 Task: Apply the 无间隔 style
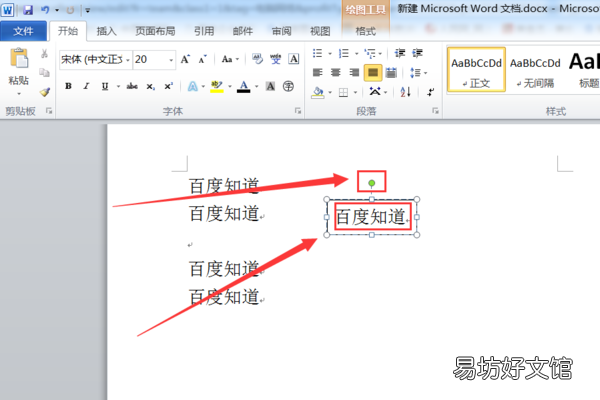pyautogui.click(x=535, y=70)
